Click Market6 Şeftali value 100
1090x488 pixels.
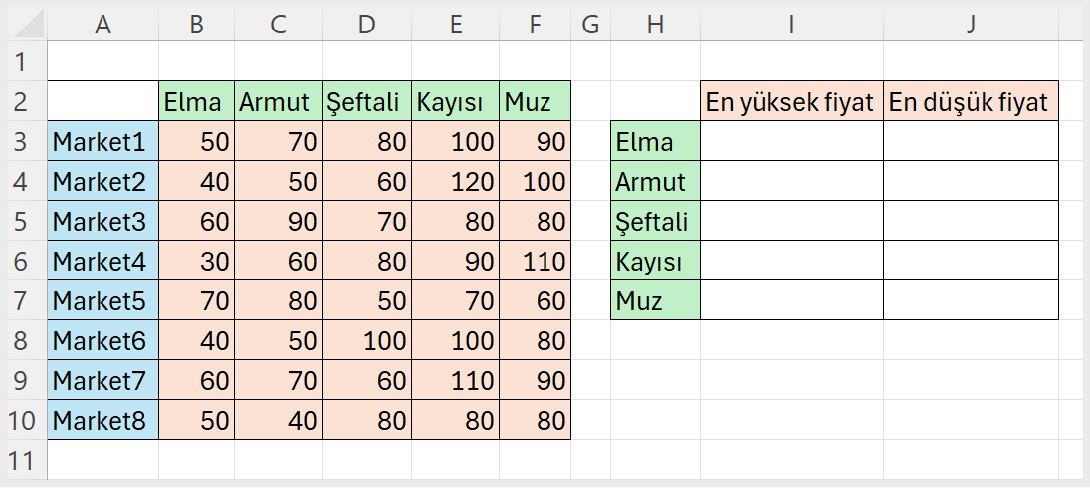point(366,341)
